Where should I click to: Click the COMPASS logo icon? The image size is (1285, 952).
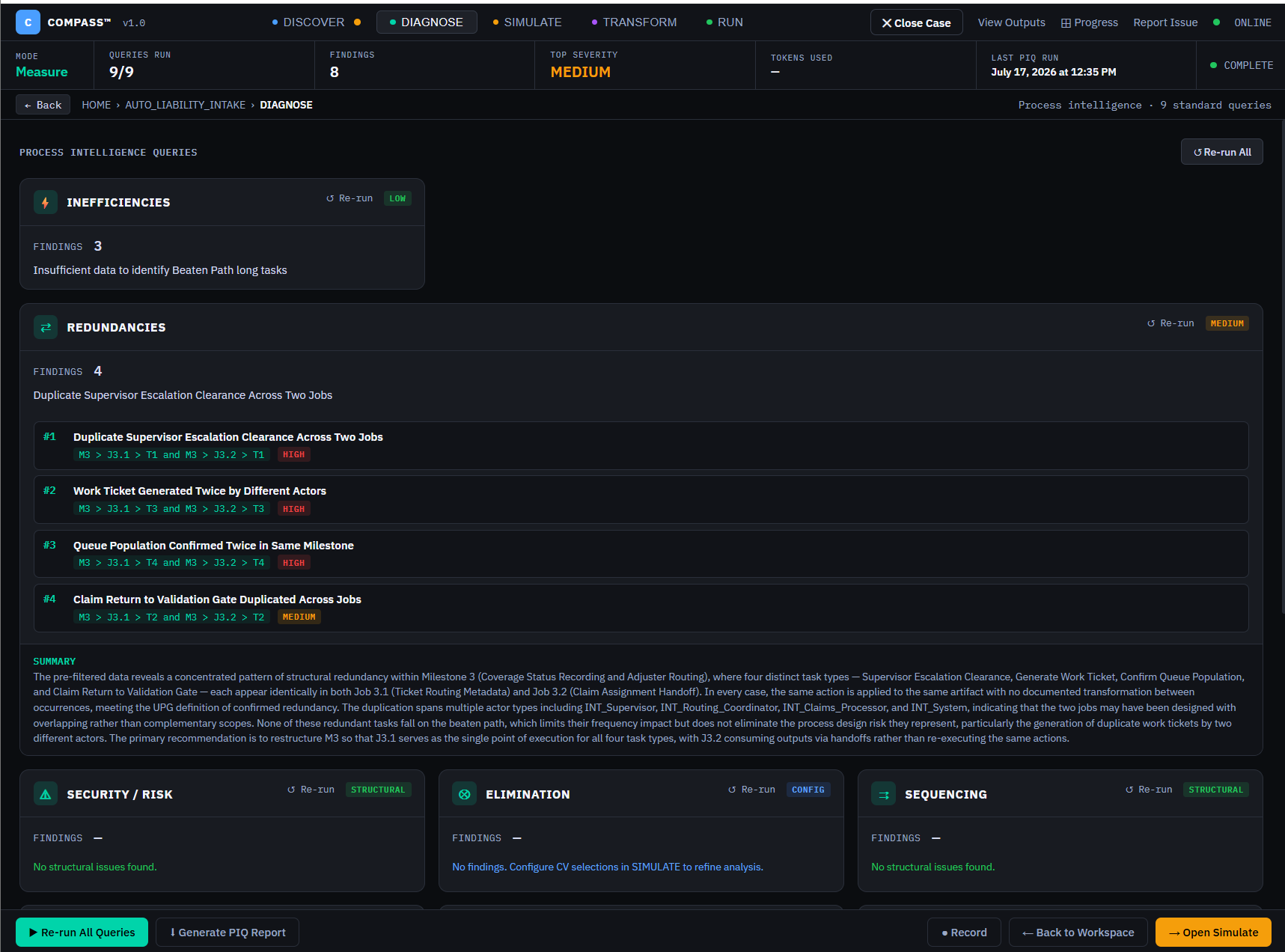[x=28, y=22]
